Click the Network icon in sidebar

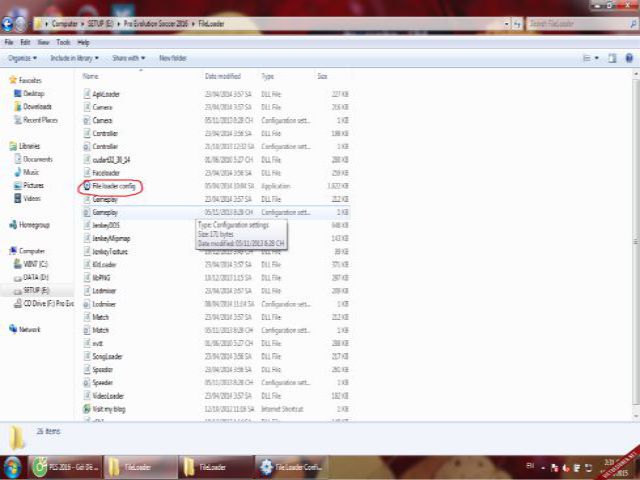pos(13,329)
